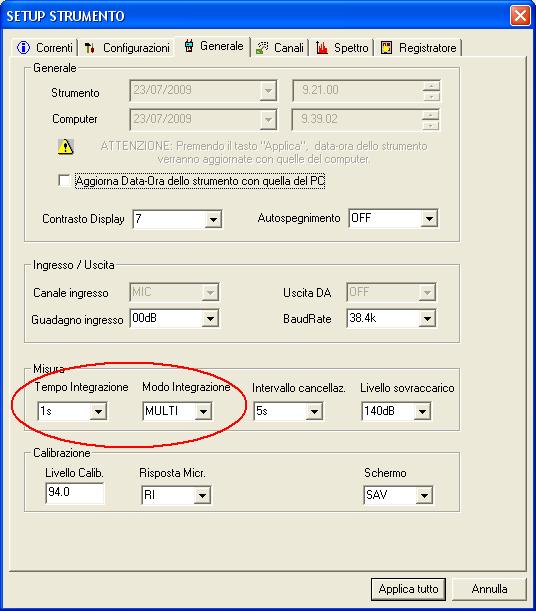Click the Generale tab instrument icon
Screen dimensions: 536x611
(x=189, y=46)
